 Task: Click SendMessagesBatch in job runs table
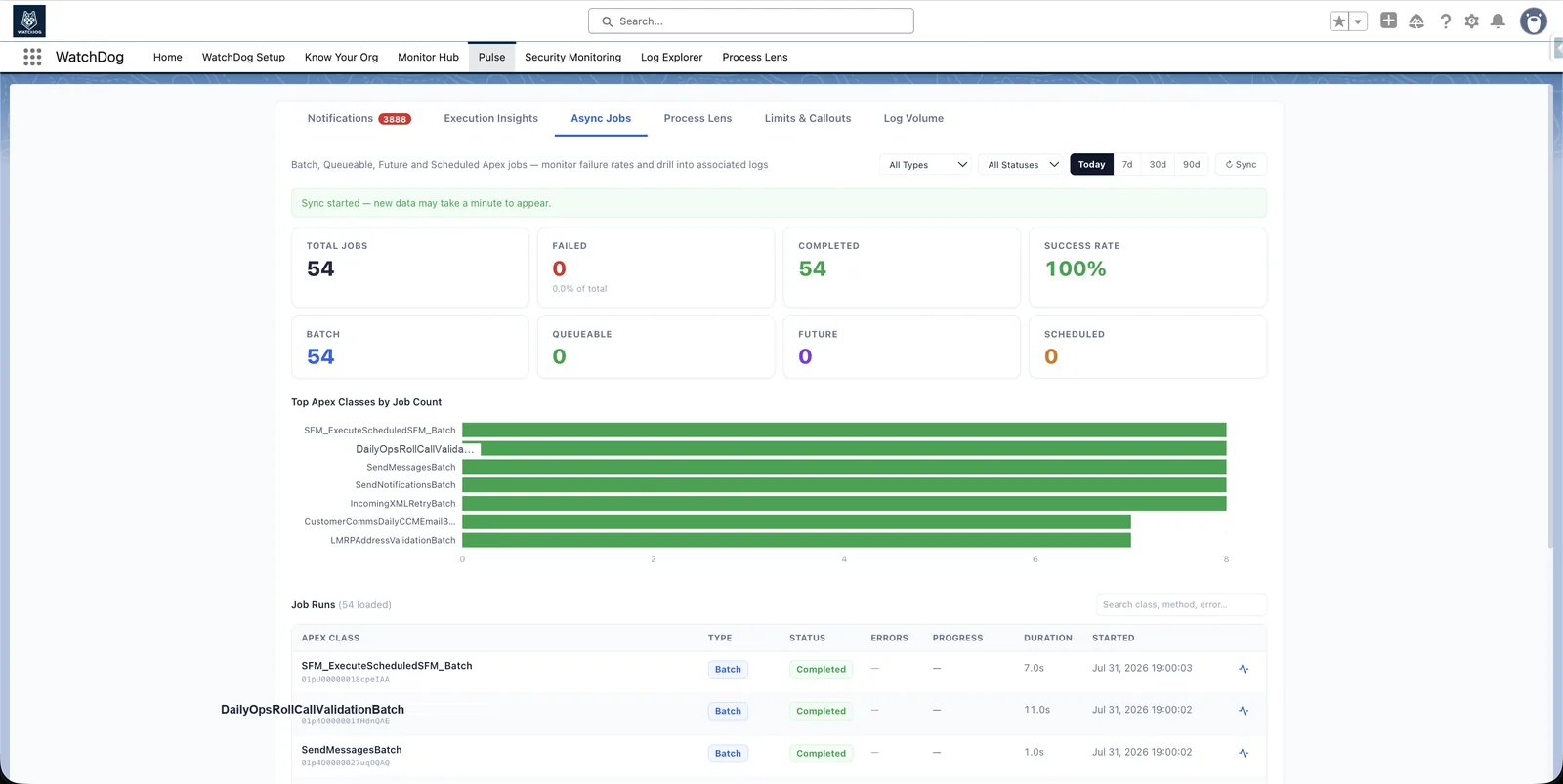pos(352,750)
